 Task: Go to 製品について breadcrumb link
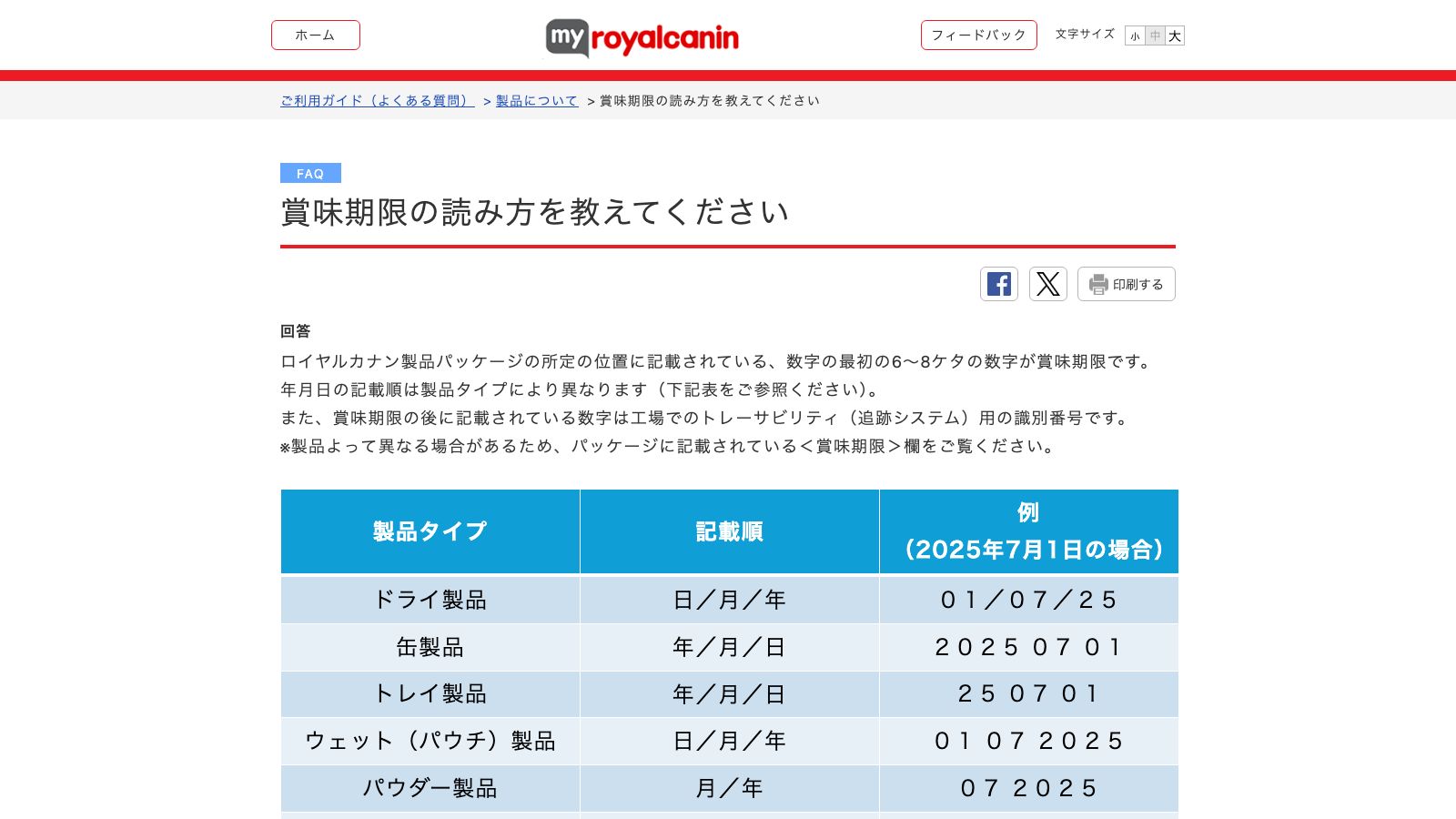(x=537, y=101)
